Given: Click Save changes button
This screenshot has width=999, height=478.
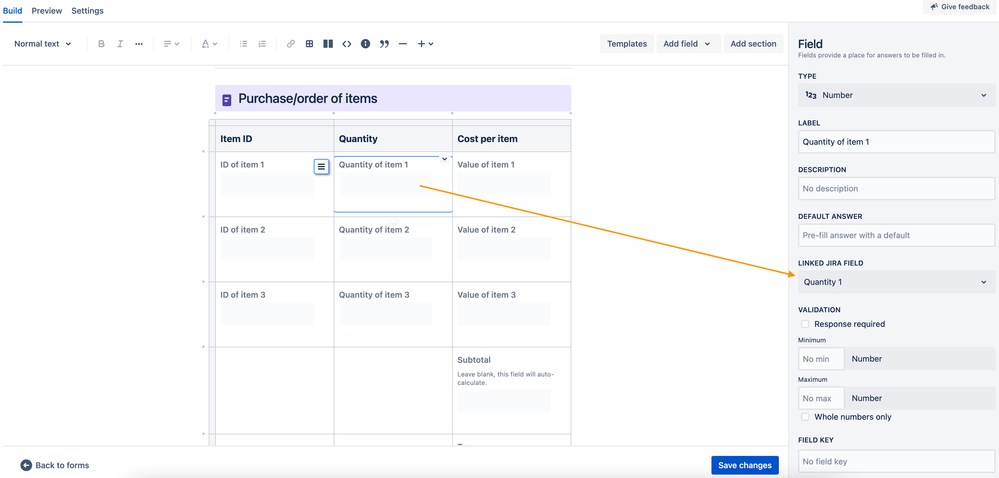Looking at the screenshot, I should coord(745,465).
